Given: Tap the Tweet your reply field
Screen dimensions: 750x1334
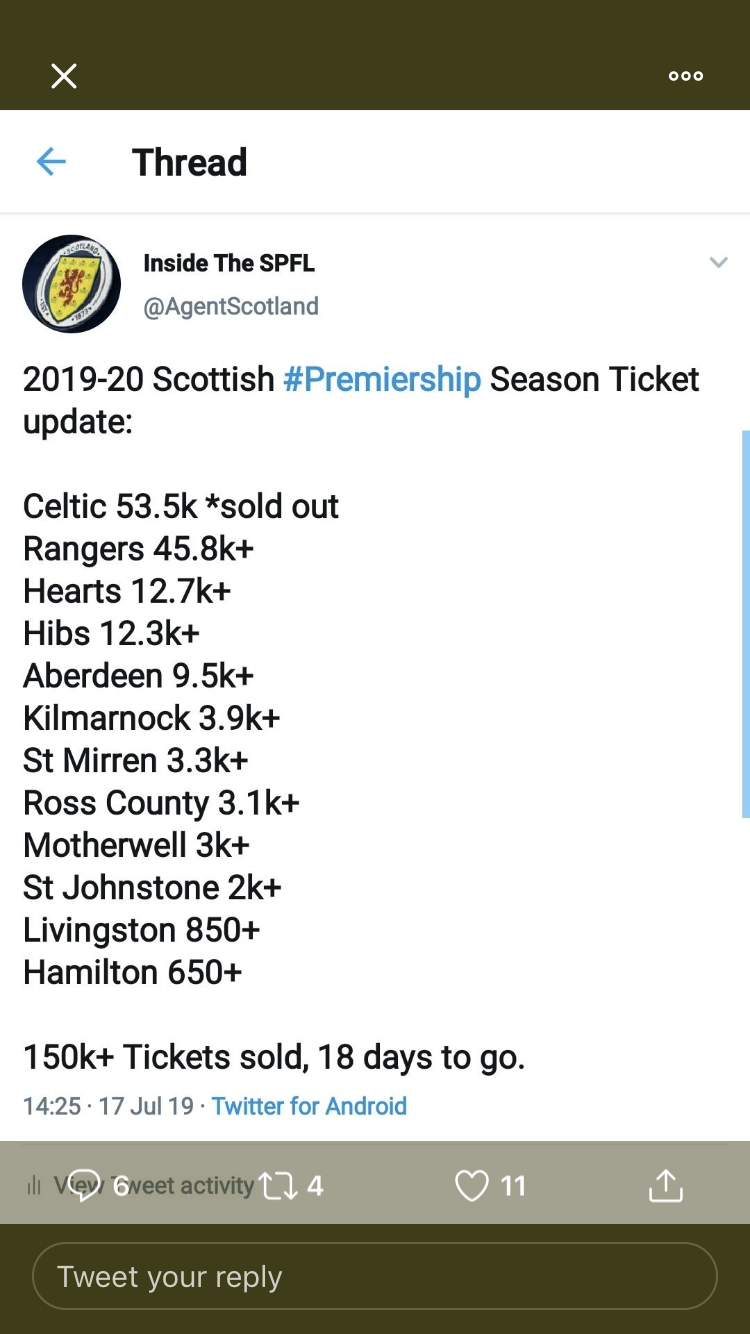Looking at the screenshot, I should (375, 1276).
